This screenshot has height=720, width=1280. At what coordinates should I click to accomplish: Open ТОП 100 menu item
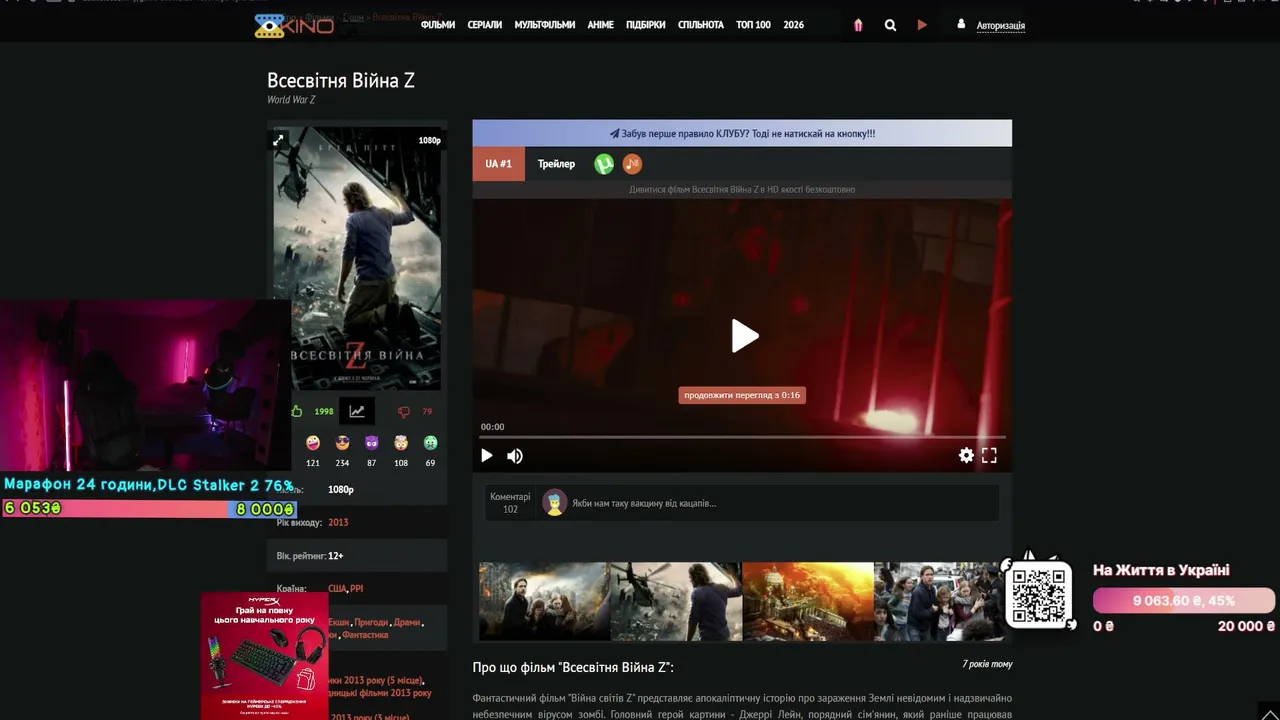(x=753, y=25)
